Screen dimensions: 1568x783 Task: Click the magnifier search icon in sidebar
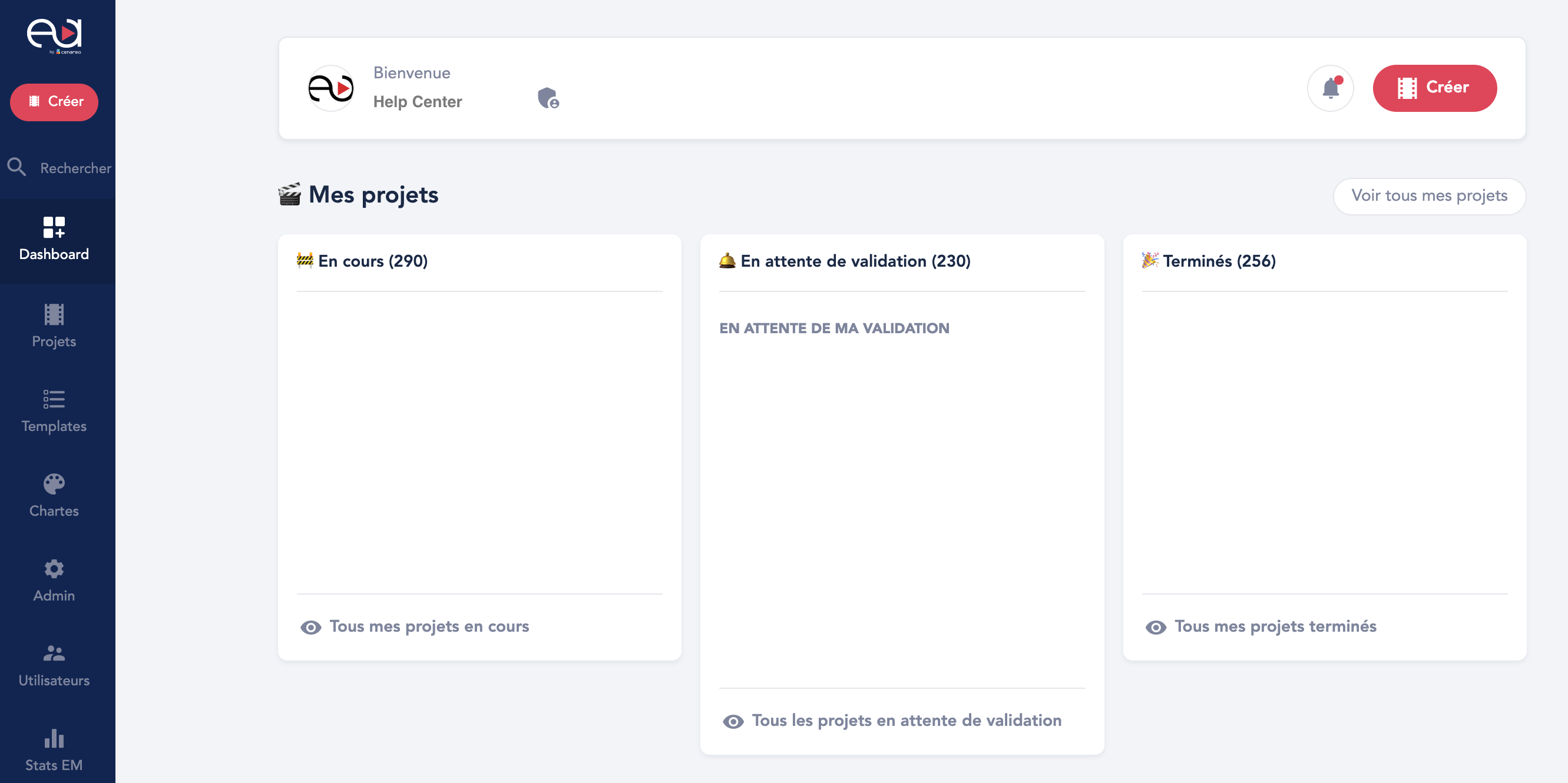[x=16, y=167]
